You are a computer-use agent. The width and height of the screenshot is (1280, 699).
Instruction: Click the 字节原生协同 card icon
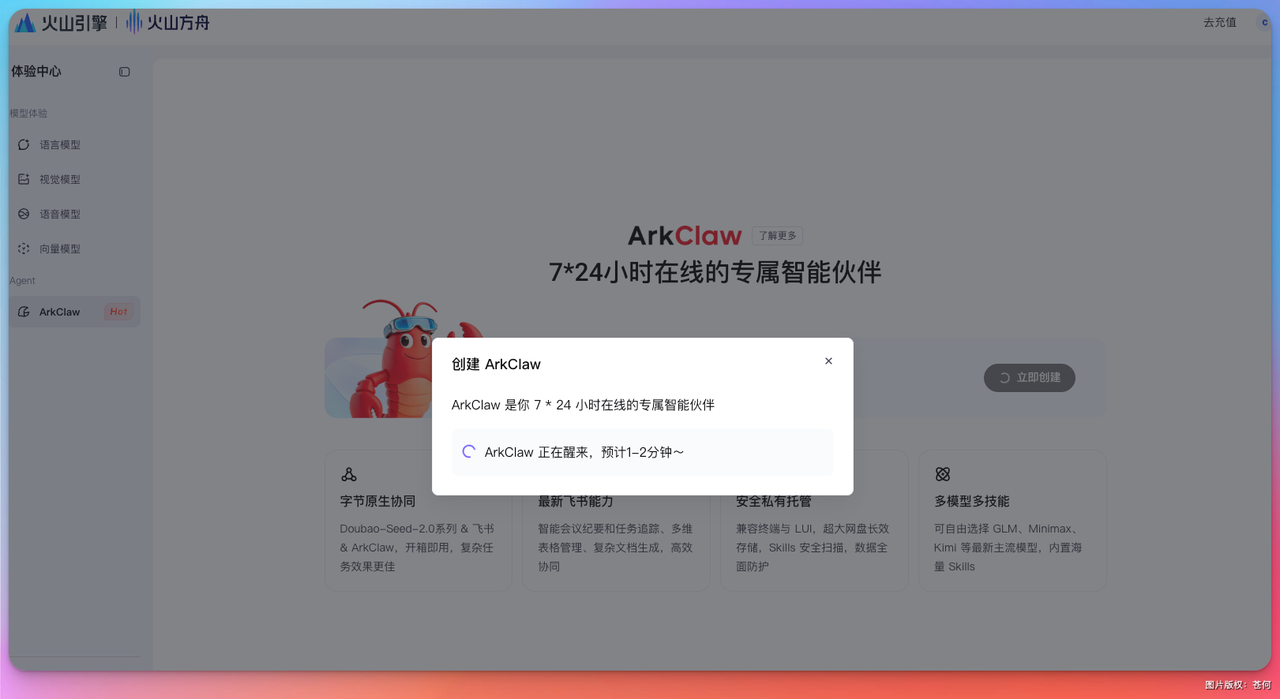click(x=349, y=475)
